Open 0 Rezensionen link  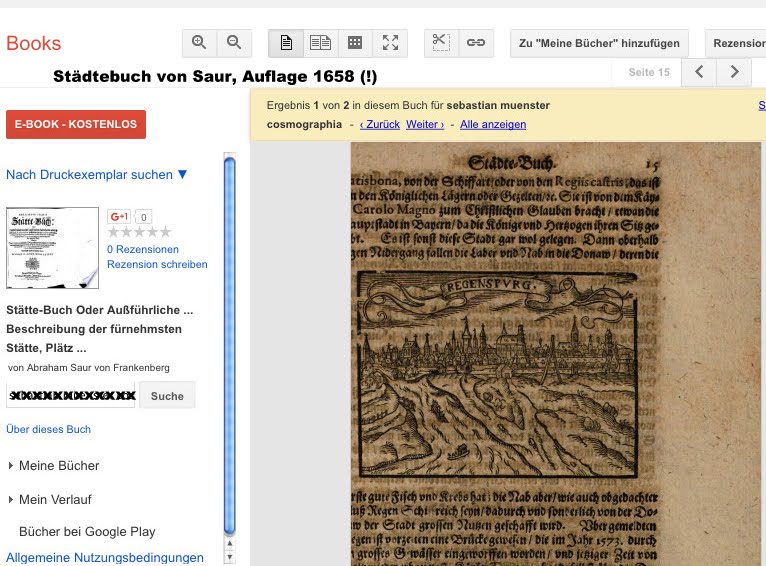coord(143,249)
